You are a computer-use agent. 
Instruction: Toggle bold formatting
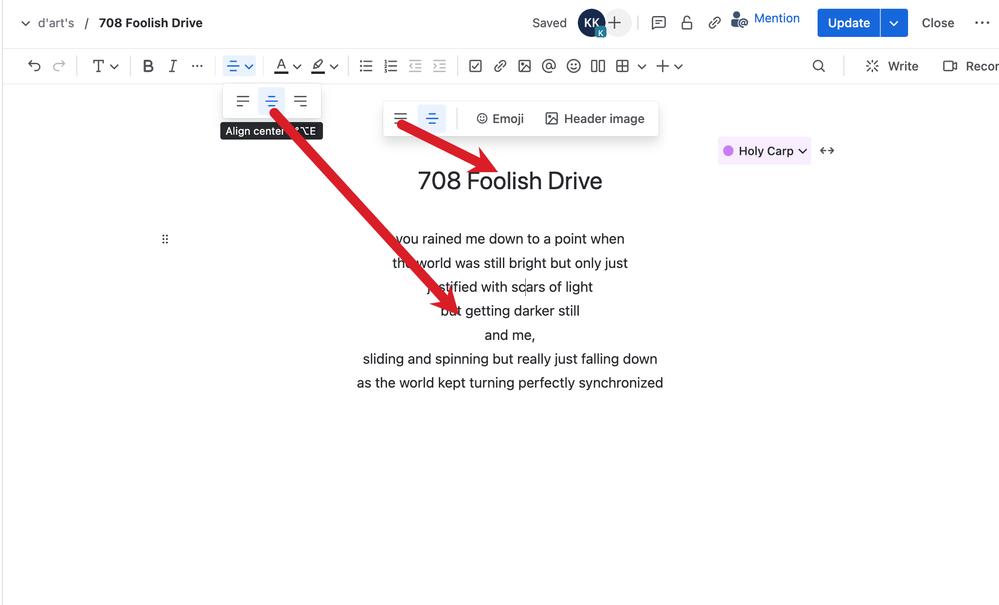pos(148,66)
